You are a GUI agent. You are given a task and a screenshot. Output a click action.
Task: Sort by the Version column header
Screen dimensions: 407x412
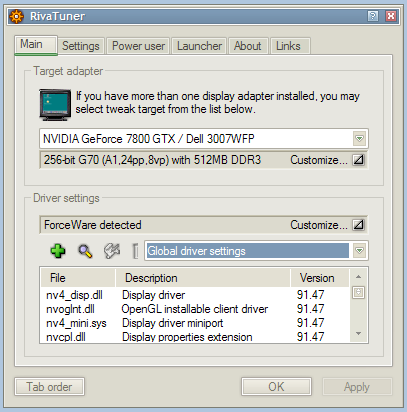(x=320, y=278)
